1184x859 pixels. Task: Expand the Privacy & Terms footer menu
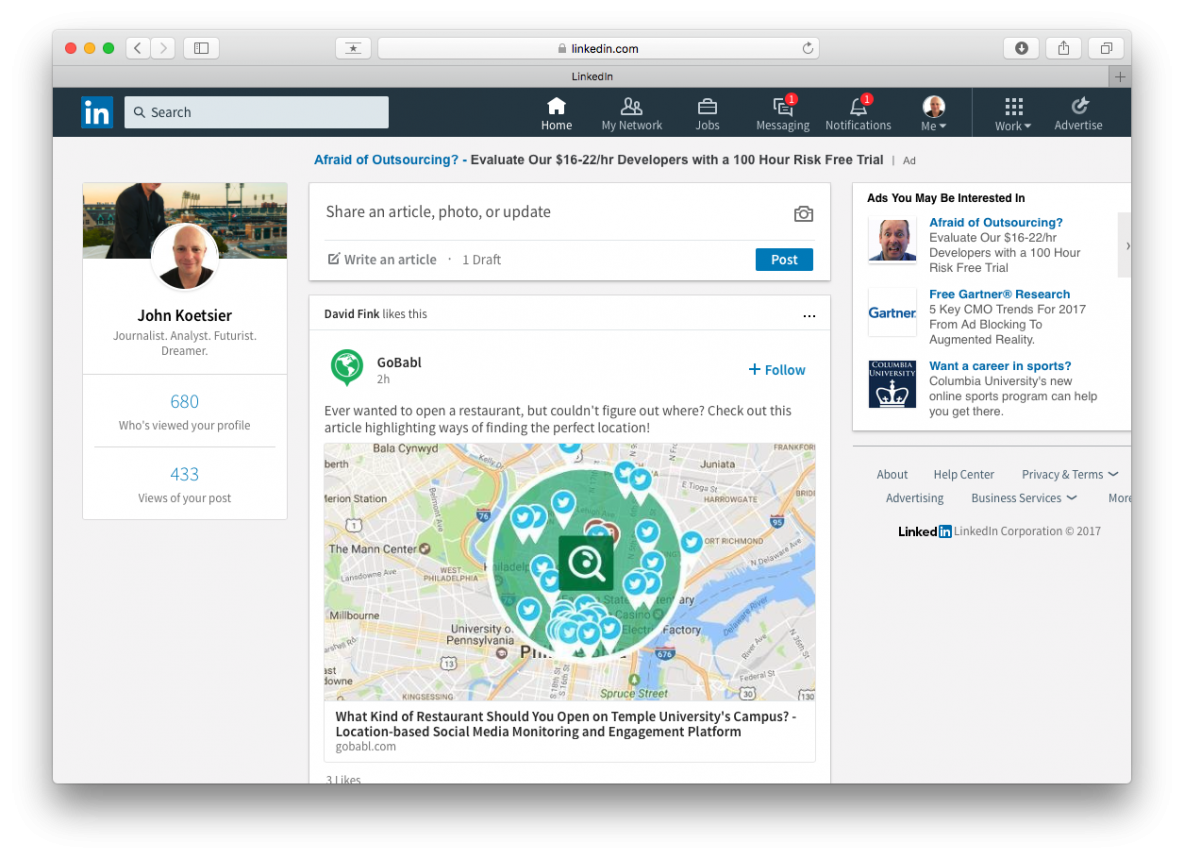(1069, 475)
